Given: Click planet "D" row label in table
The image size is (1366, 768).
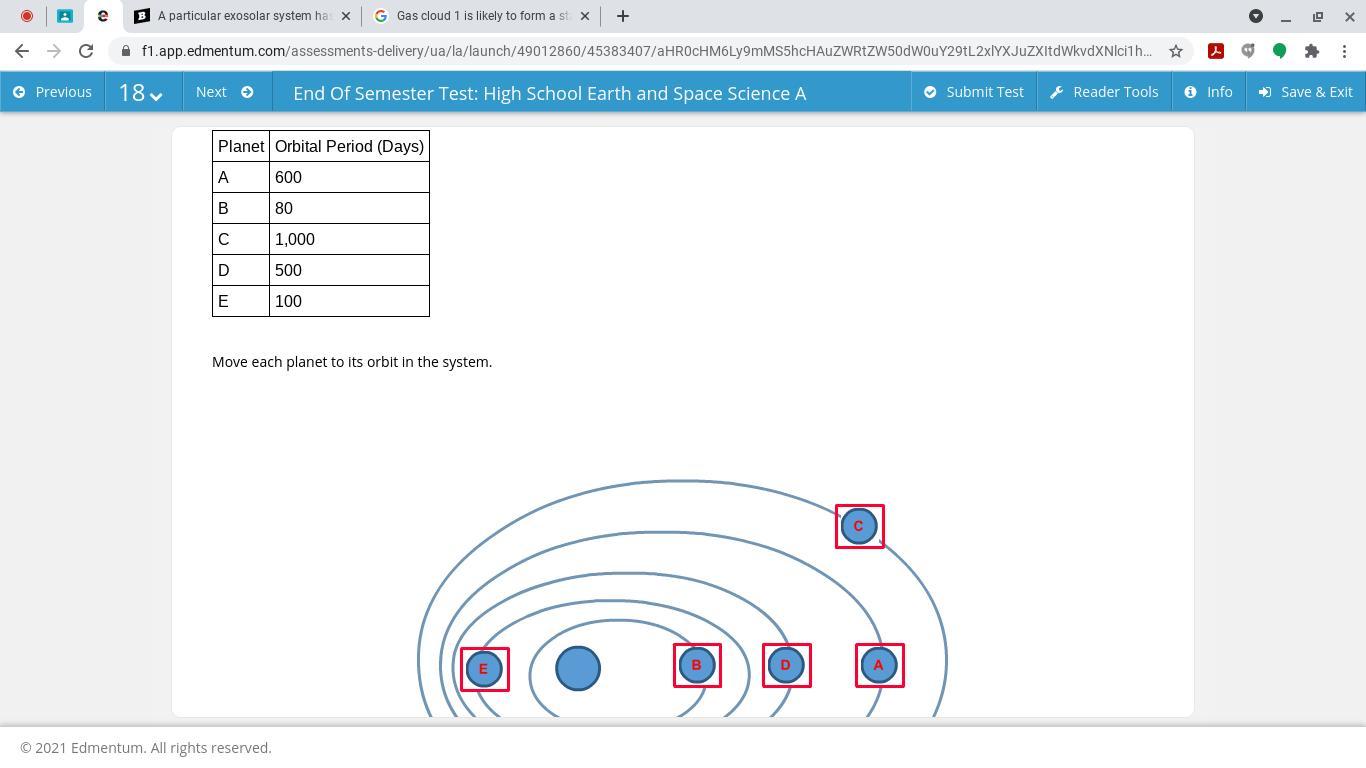Looking at the screenshot, I should coord(241,270).
